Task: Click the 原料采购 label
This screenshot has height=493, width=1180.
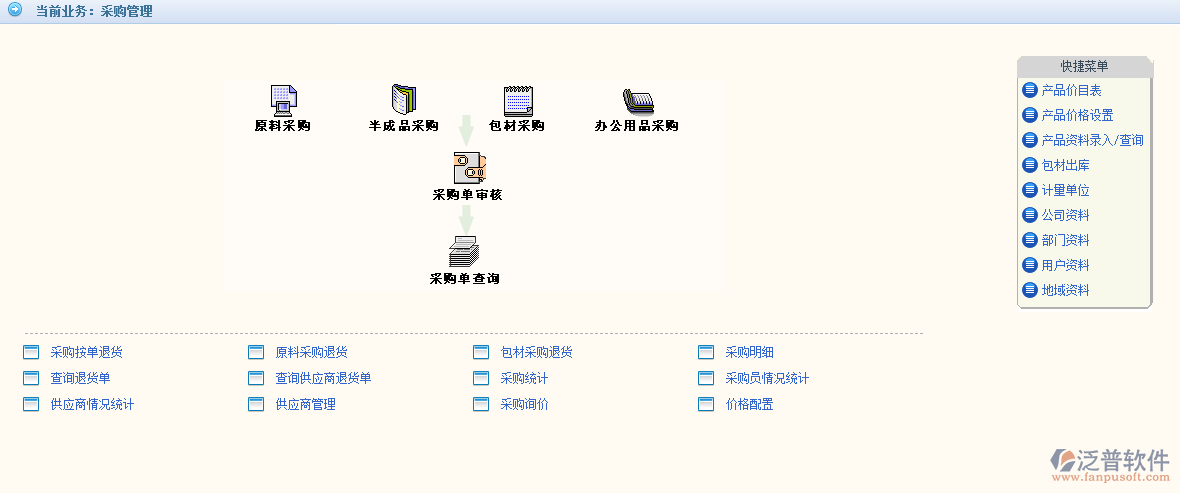Action: 282,126
